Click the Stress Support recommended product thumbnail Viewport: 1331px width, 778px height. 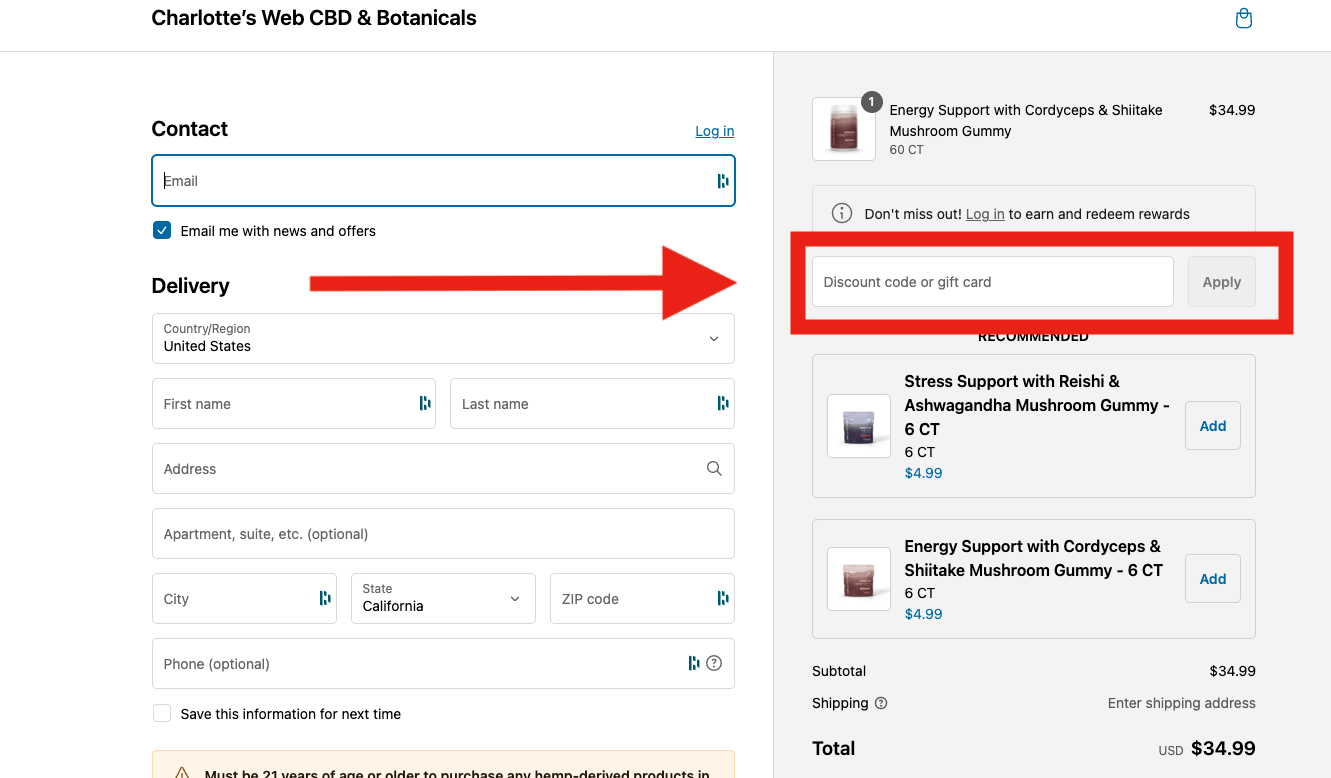(x=859, y=426)
